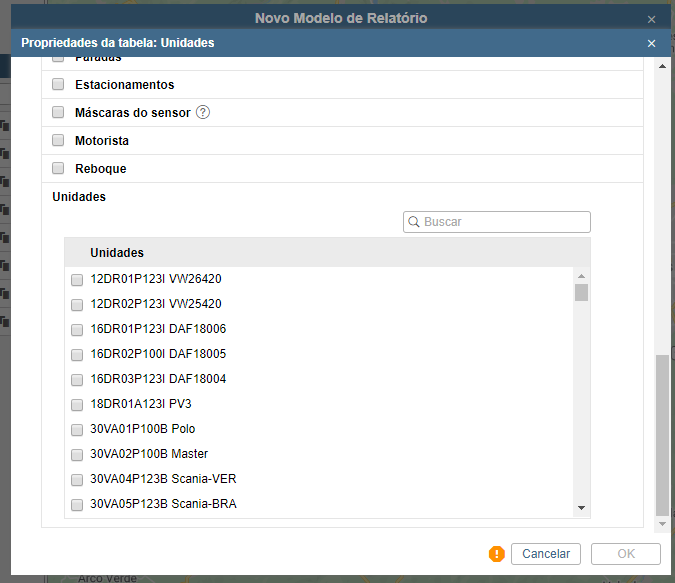
Task: Select unit 12DR01P123I VW26420
Action: click(x=77, y=280)
